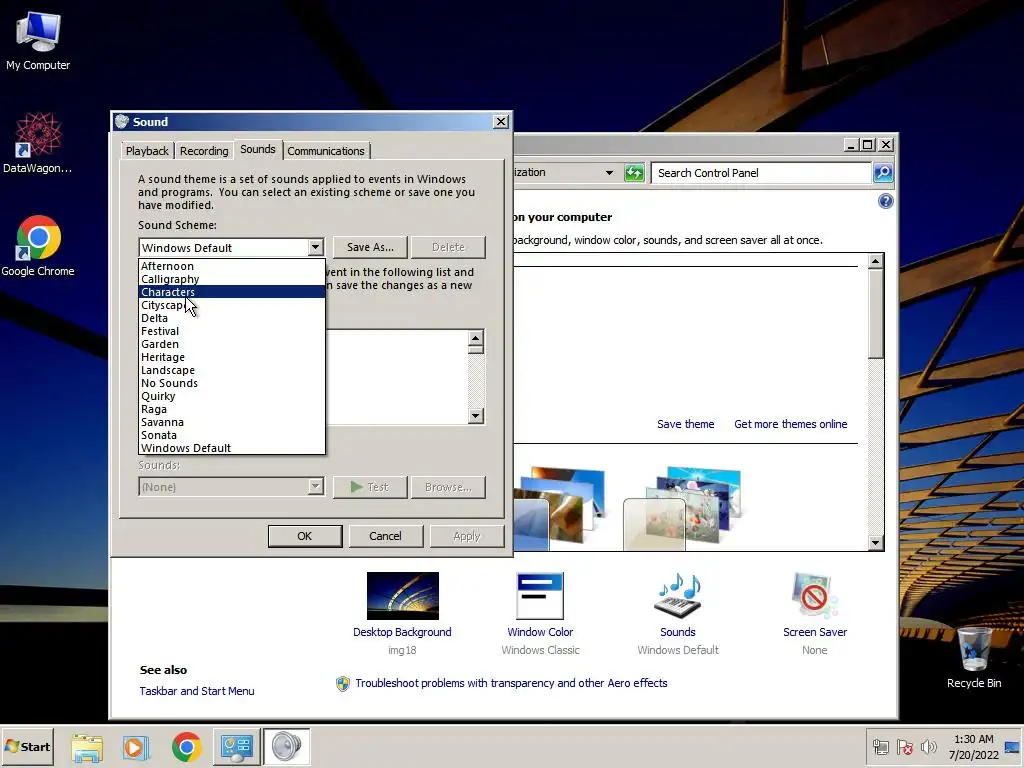Click the shield icon beside Troubleshoot link
This screenshot has height=768, width=1024.
(343, 684)
